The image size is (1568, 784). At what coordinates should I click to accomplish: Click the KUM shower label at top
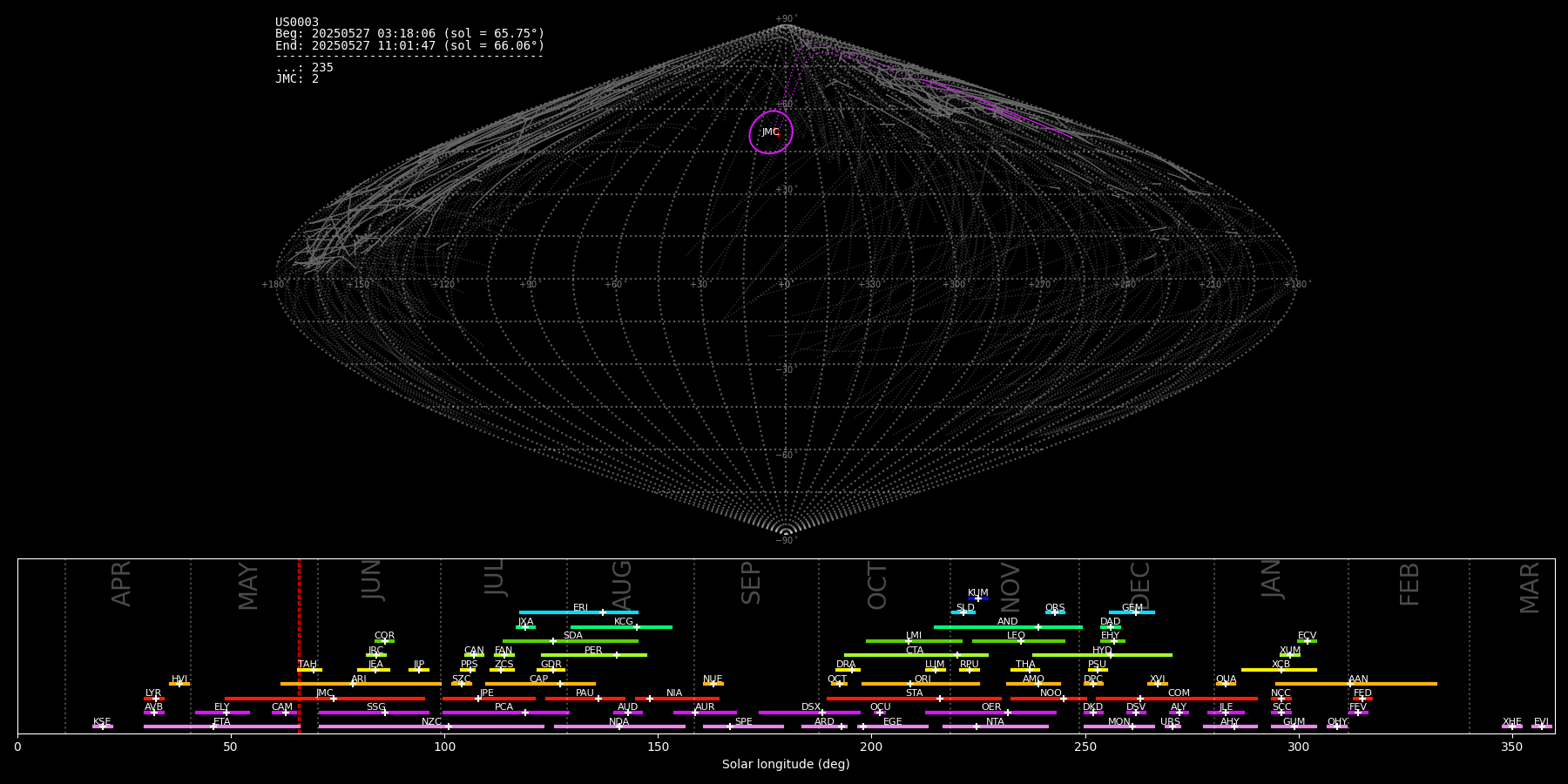978,592
